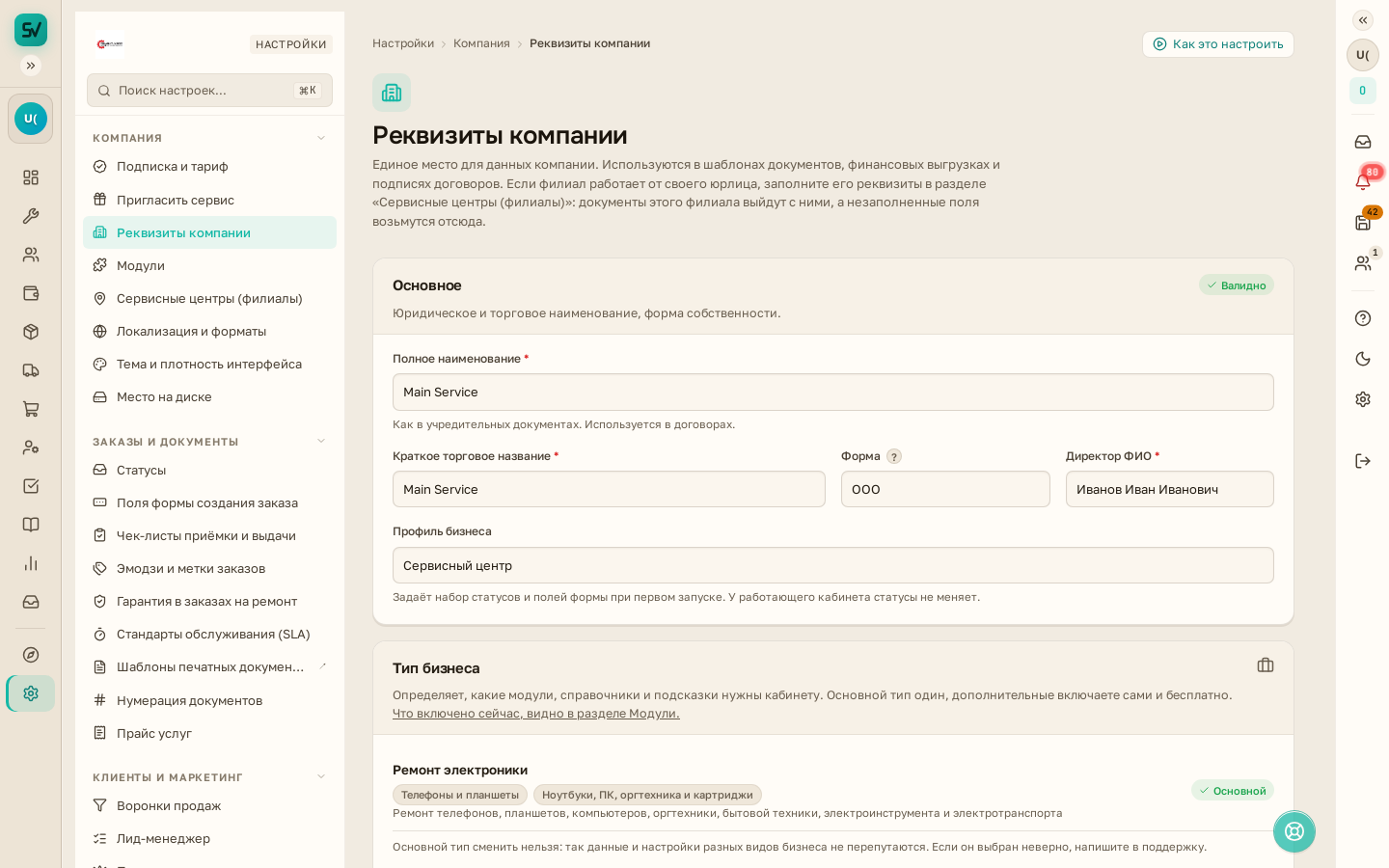The height and width of the screenshot is (868, 1389).
Task: Click the Директор ФИО input field
Action: coord(1170,489)
